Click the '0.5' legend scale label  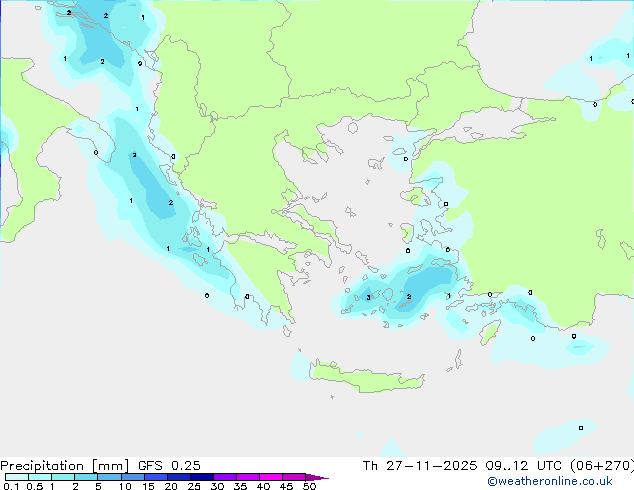click(35, 486)
